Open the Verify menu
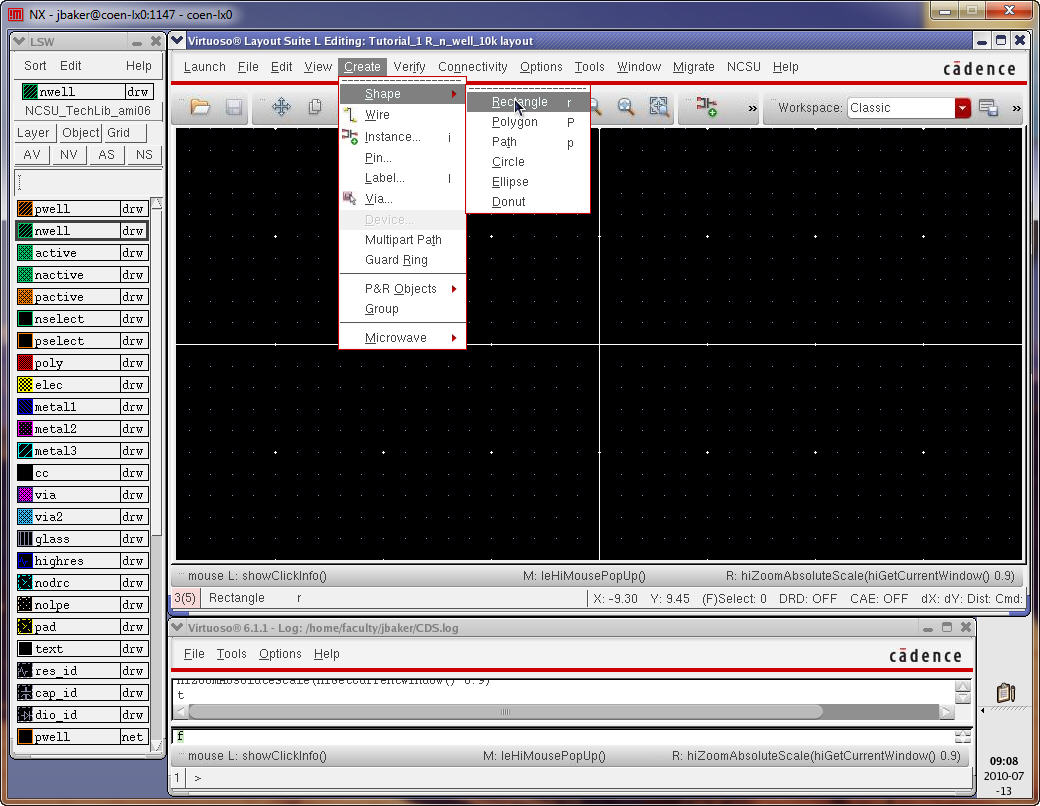1040x806 pixels. [x=409, y=67]
